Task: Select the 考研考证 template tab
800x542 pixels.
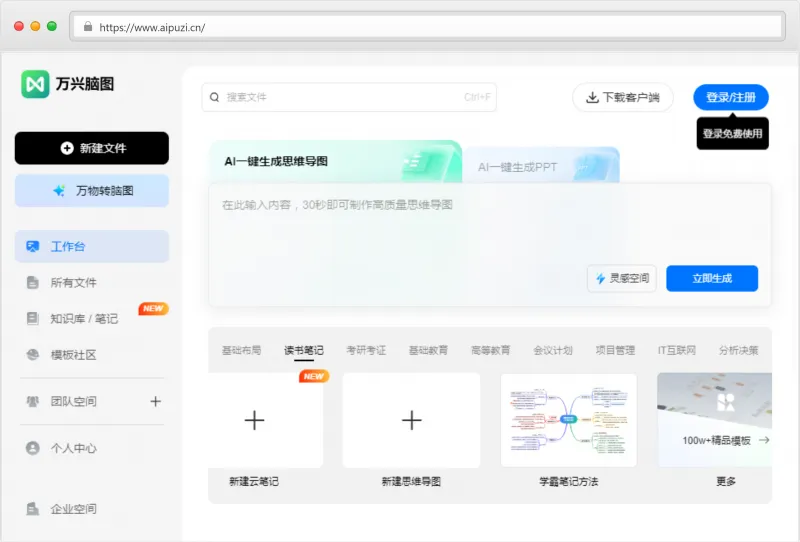Action: coord(366,350)
